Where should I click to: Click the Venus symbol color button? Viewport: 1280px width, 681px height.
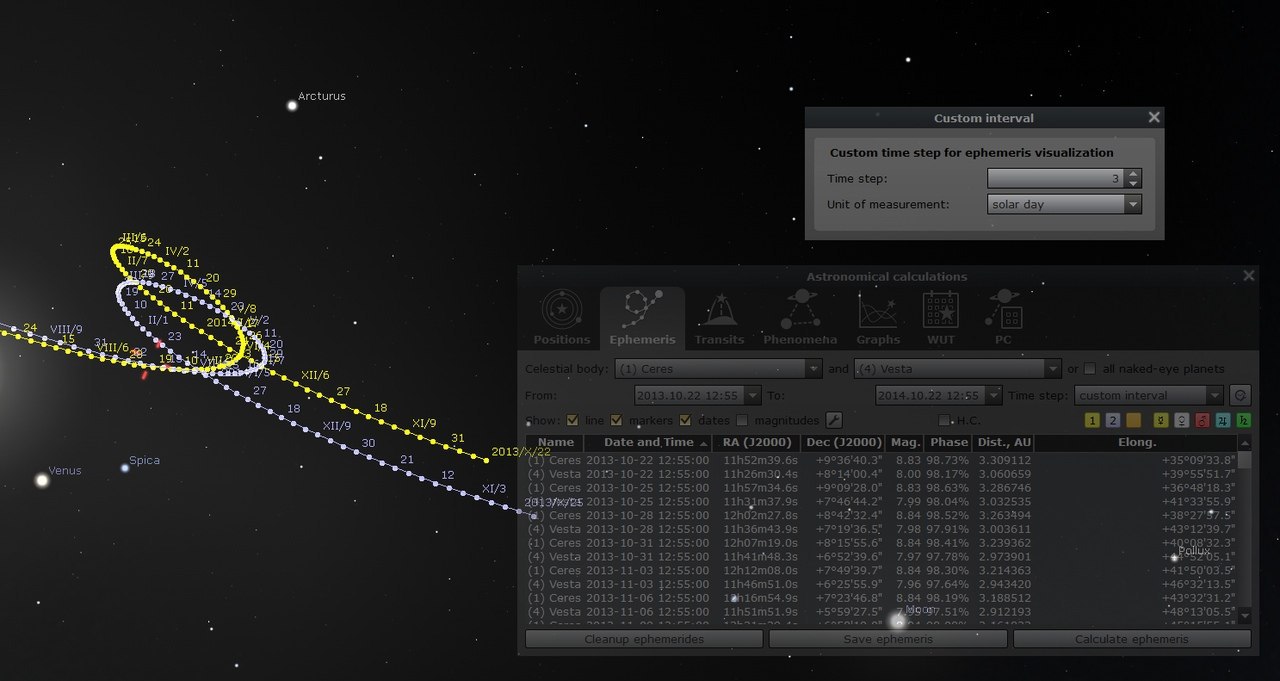pyautogui.click(x=1182, y=420)
